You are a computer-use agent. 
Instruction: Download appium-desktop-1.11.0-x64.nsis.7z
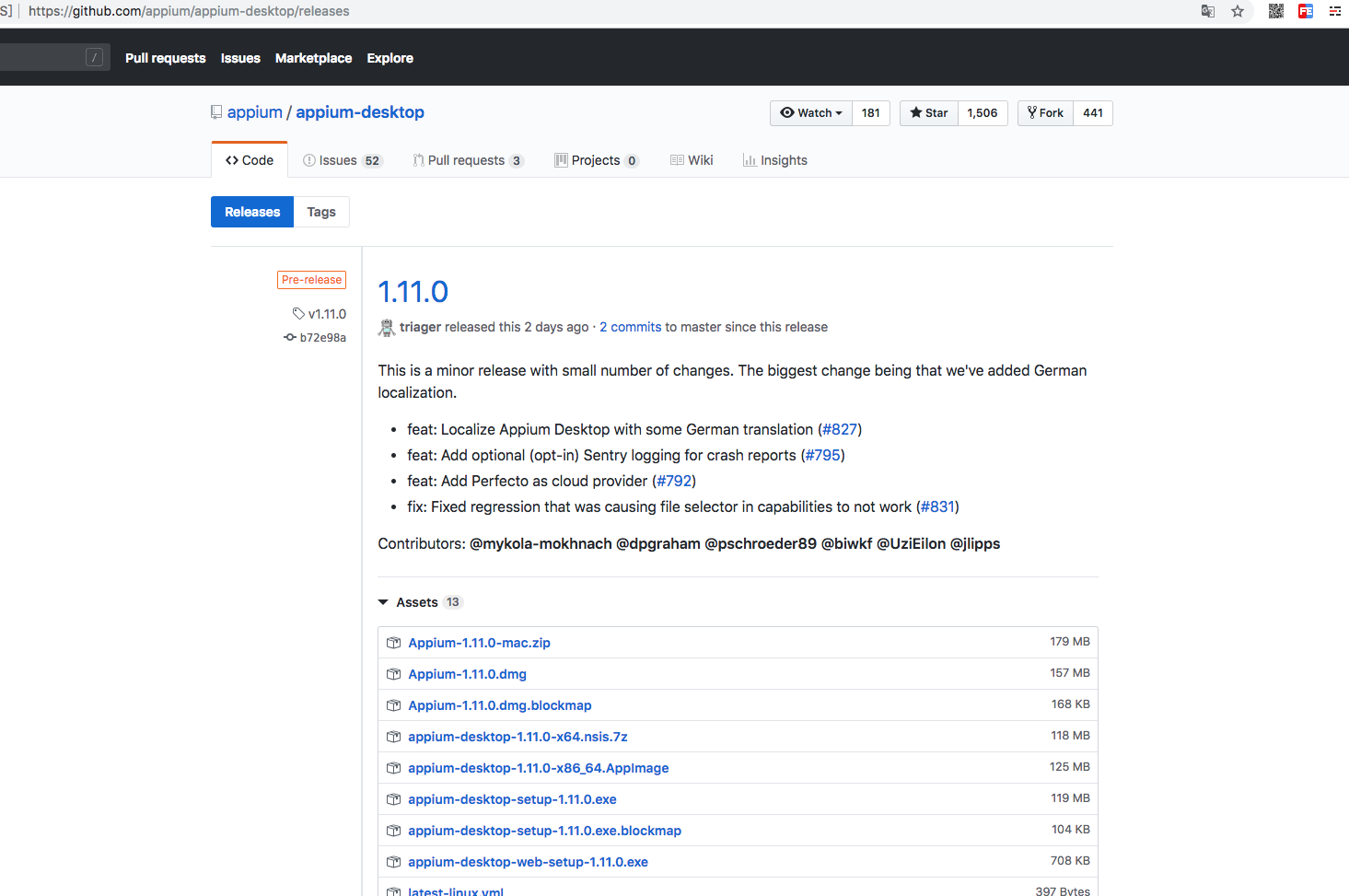(518, 737)
